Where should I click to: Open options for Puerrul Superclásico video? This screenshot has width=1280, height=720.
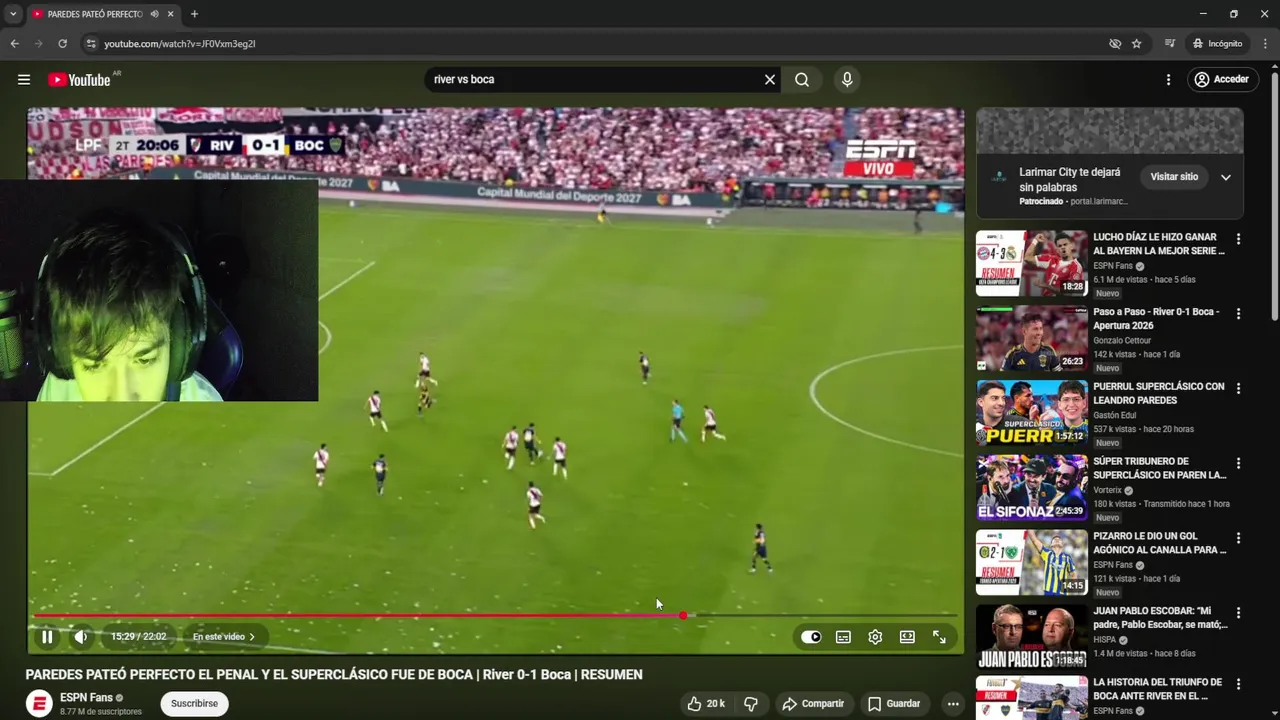pos(1238,388)
